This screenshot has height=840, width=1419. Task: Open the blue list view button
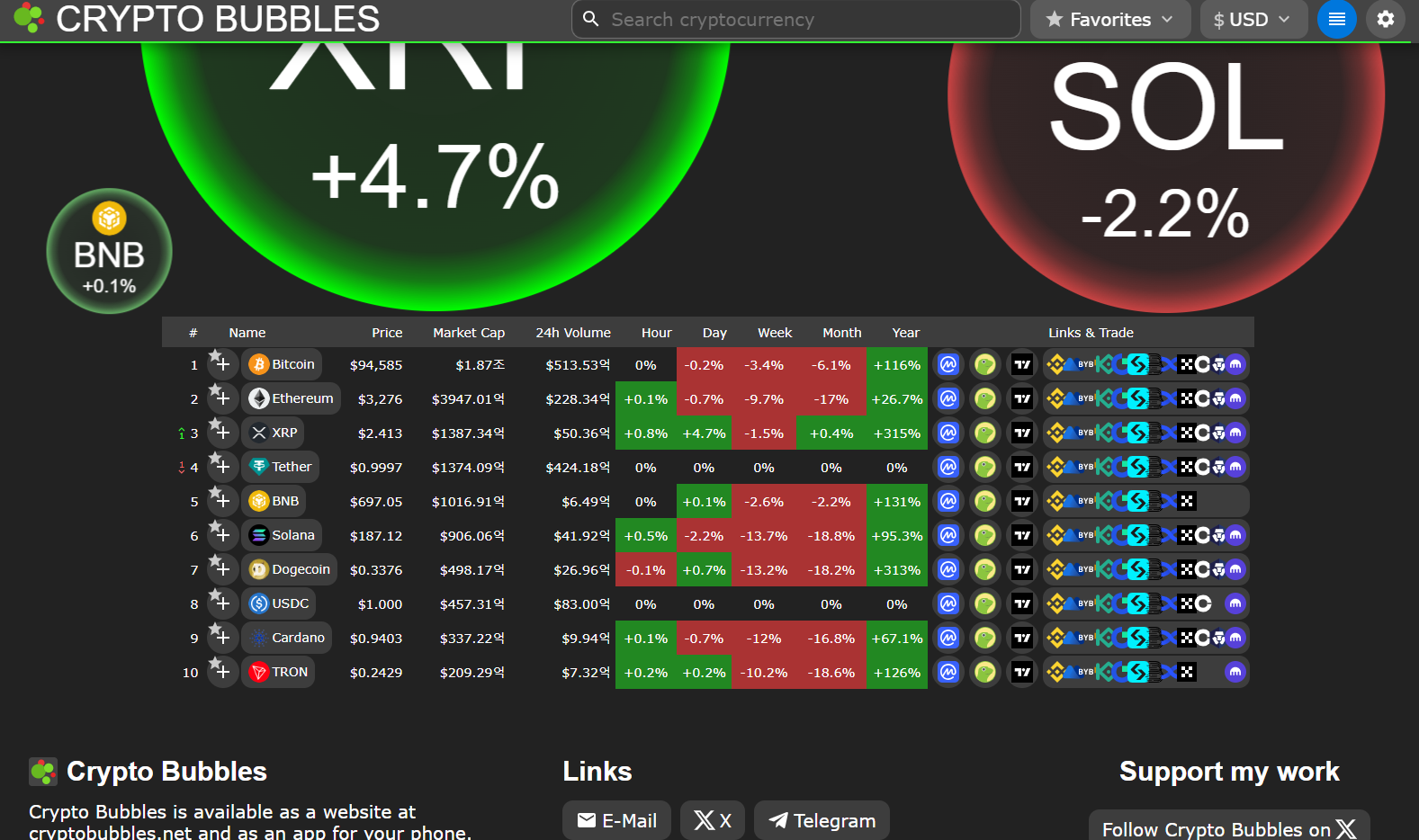click(x=1336, y=19)
